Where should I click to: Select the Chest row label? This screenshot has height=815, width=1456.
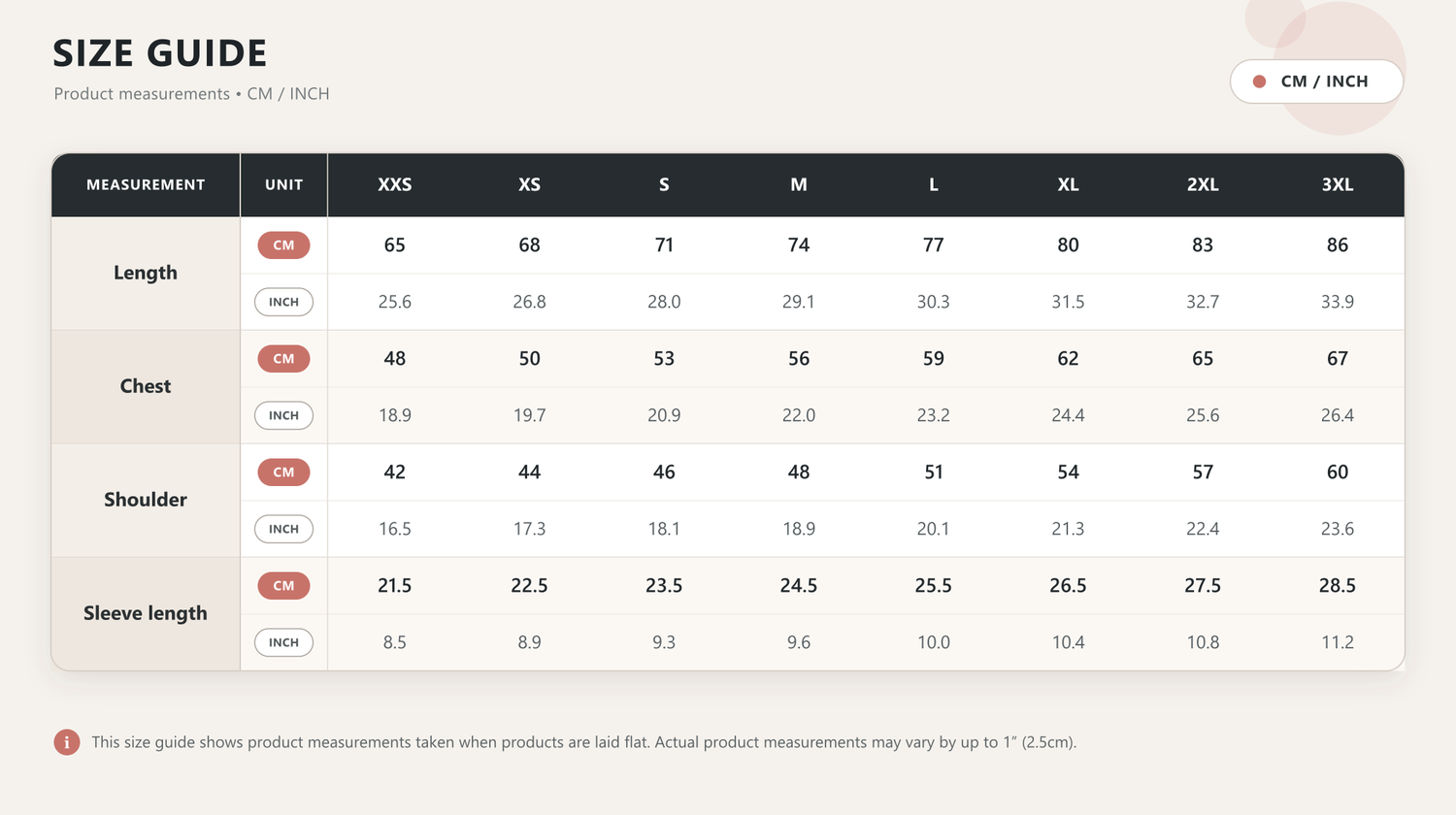[146, 386]
